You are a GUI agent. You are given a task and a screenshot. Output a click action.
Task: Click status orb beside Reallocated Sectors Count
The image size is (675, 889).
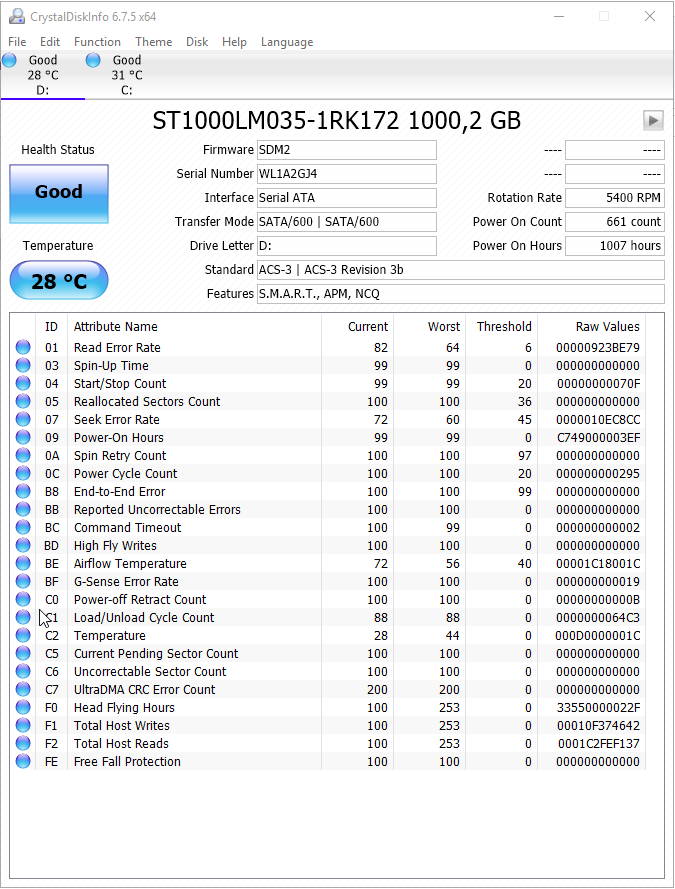[x=23, y=402]
